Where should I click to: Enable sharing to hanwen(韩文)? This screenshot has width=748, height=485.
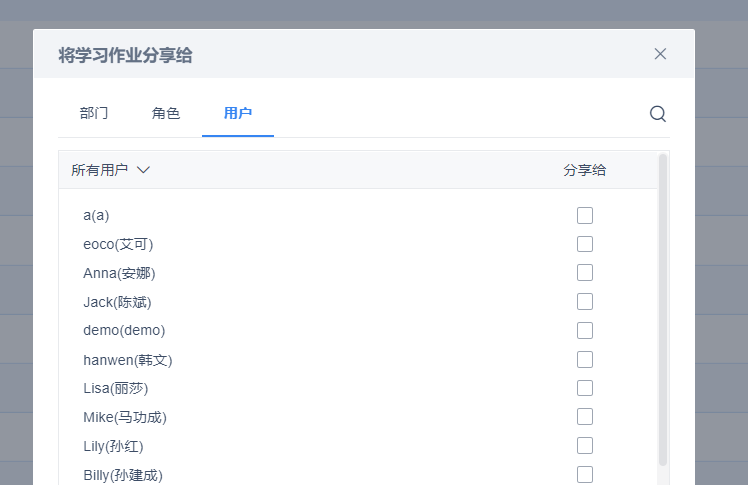pyautogui.click(x=585, y=360)
